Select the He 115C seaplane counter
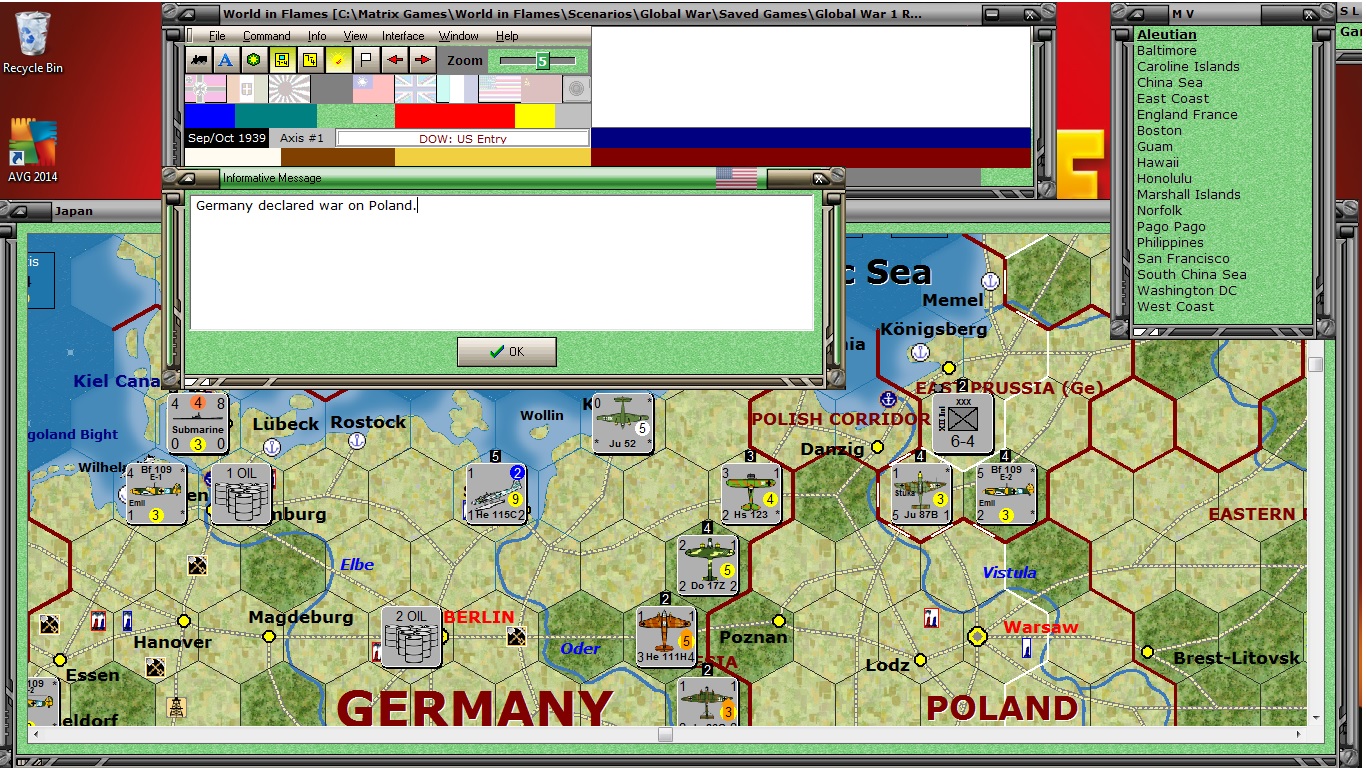 (x=497, y=493)
